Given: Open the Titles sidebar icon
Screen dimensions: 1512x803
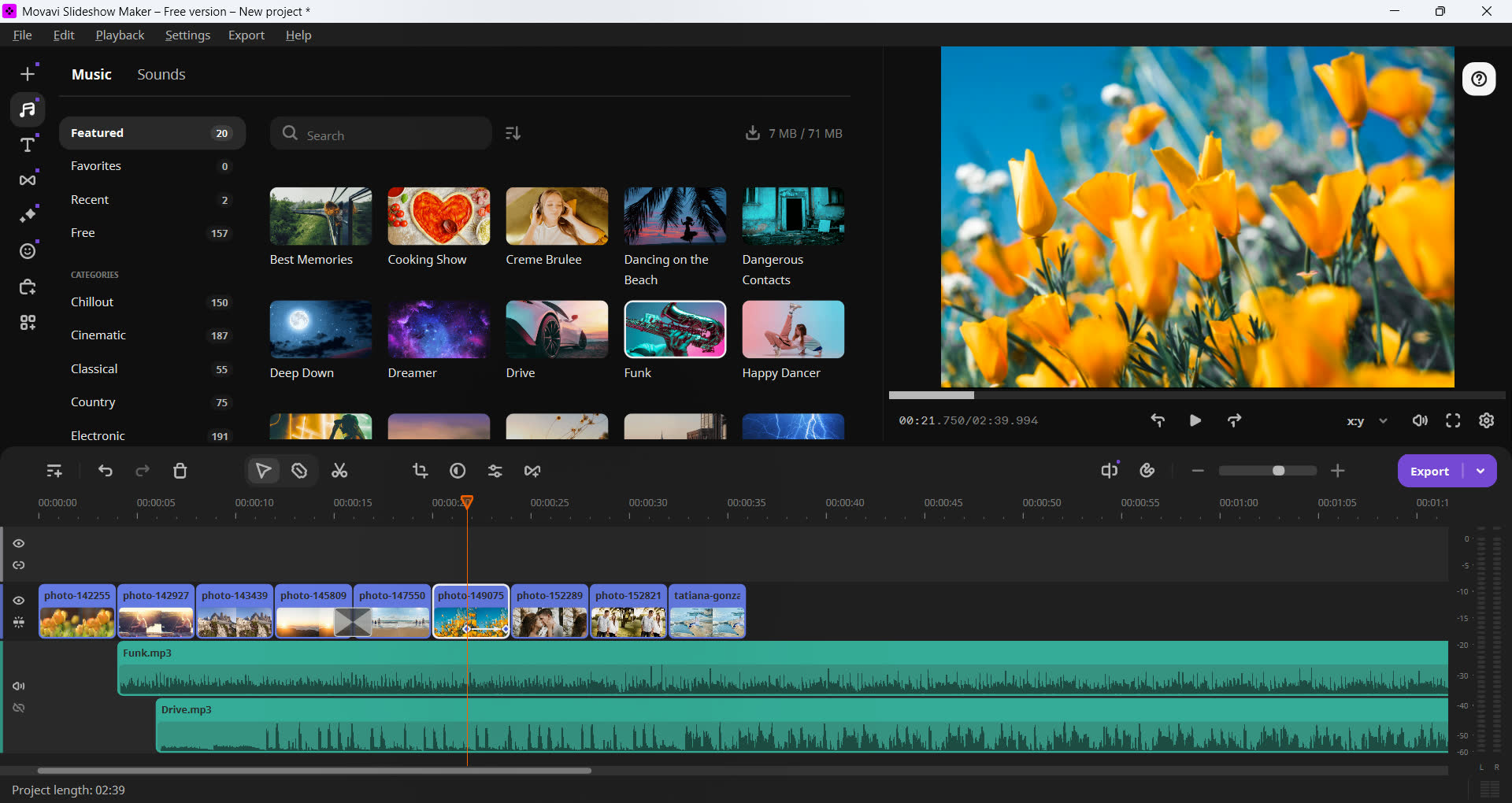Looking at the screenshot, I should click(28, 145).
